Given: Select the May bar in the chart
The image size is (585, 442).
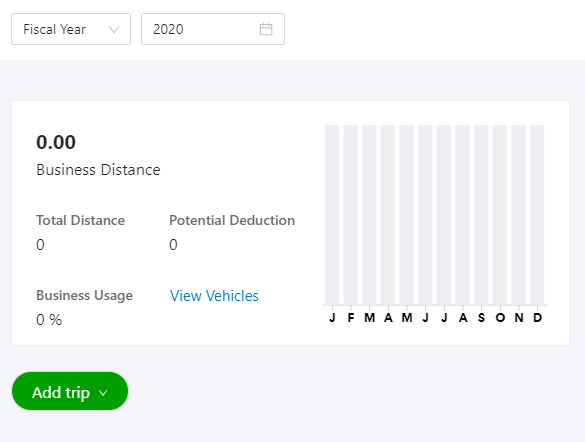Looking at the screenshot, I should point(407,214).
